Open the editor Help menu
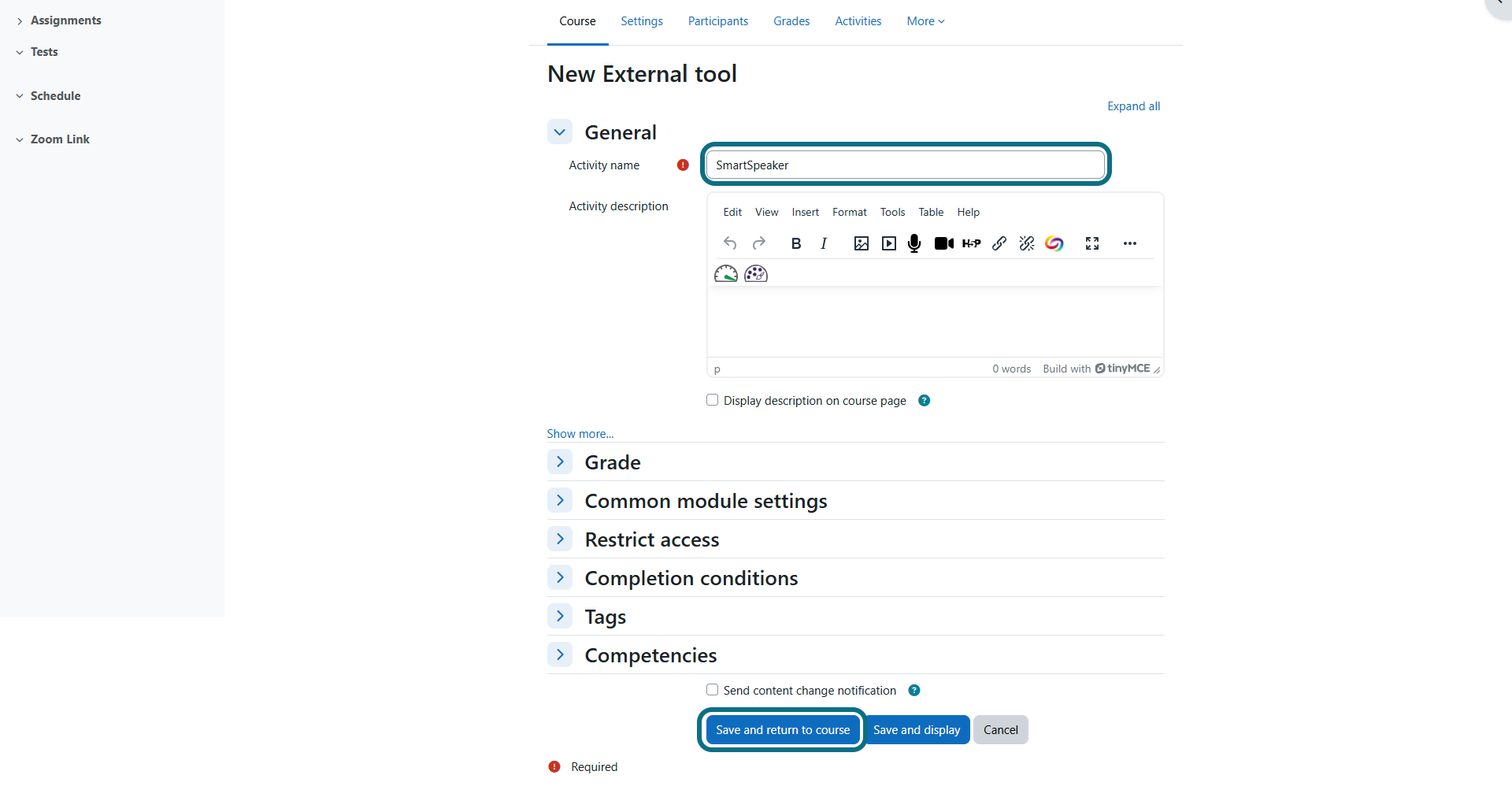The height and width of the screenshot is (786, 1512). point(969,212)
